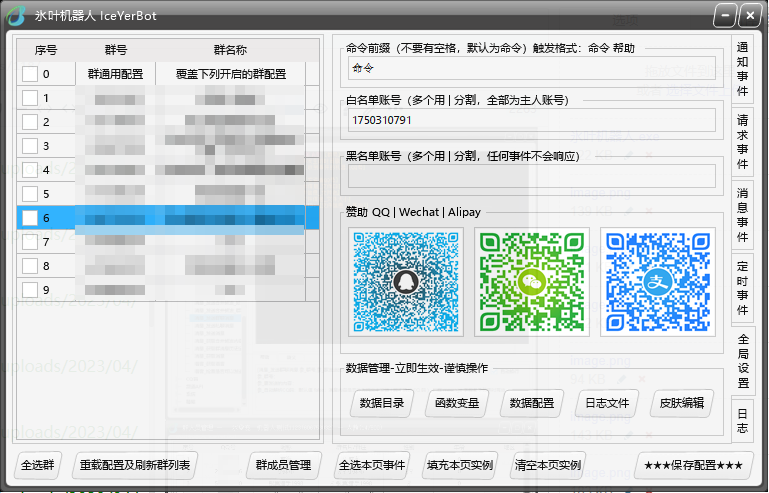Viewport: 769px width, 493px height.
Task: Open the 消息事件 tab
Action: click(742, 215)
